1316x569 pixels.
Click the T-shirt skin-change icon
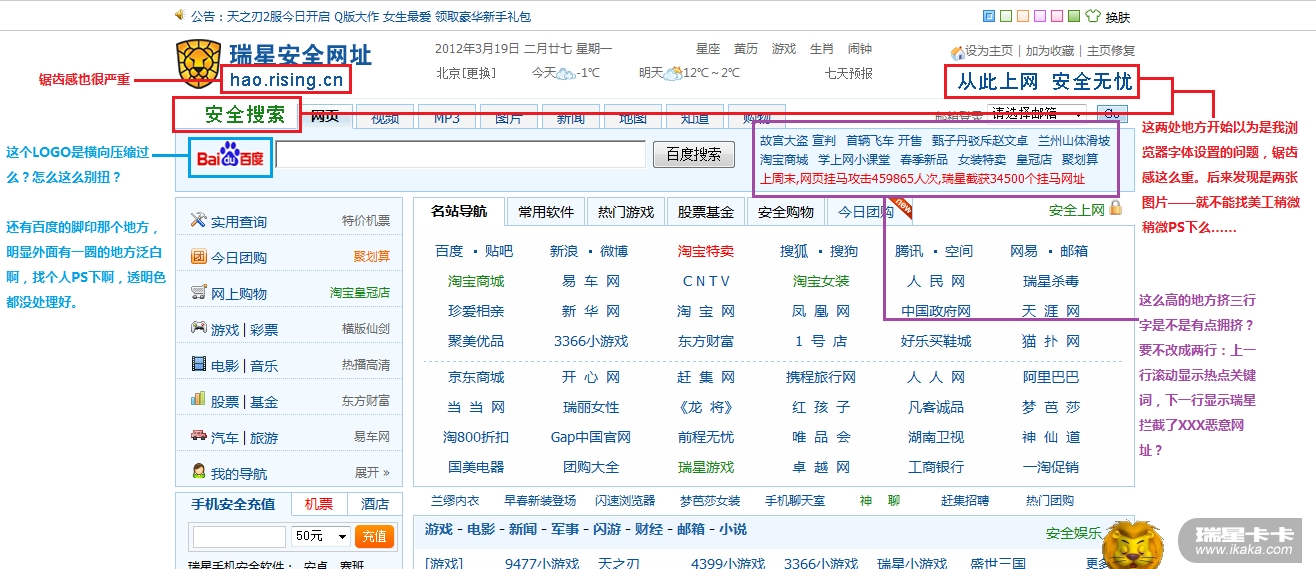(x=1092, y=16)
